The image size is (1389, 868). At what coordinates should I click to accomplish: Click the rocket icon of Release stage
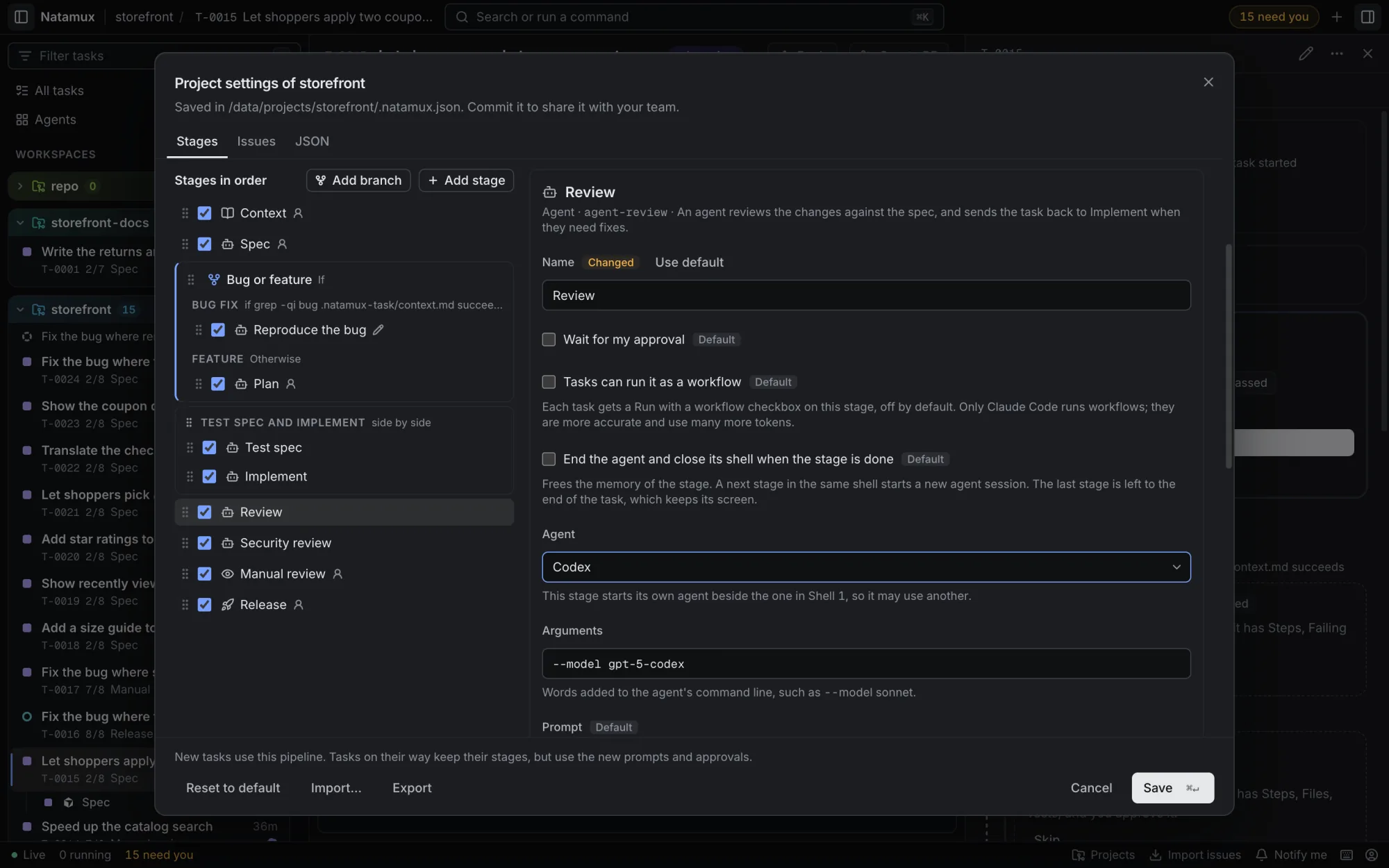pos(227,605)
